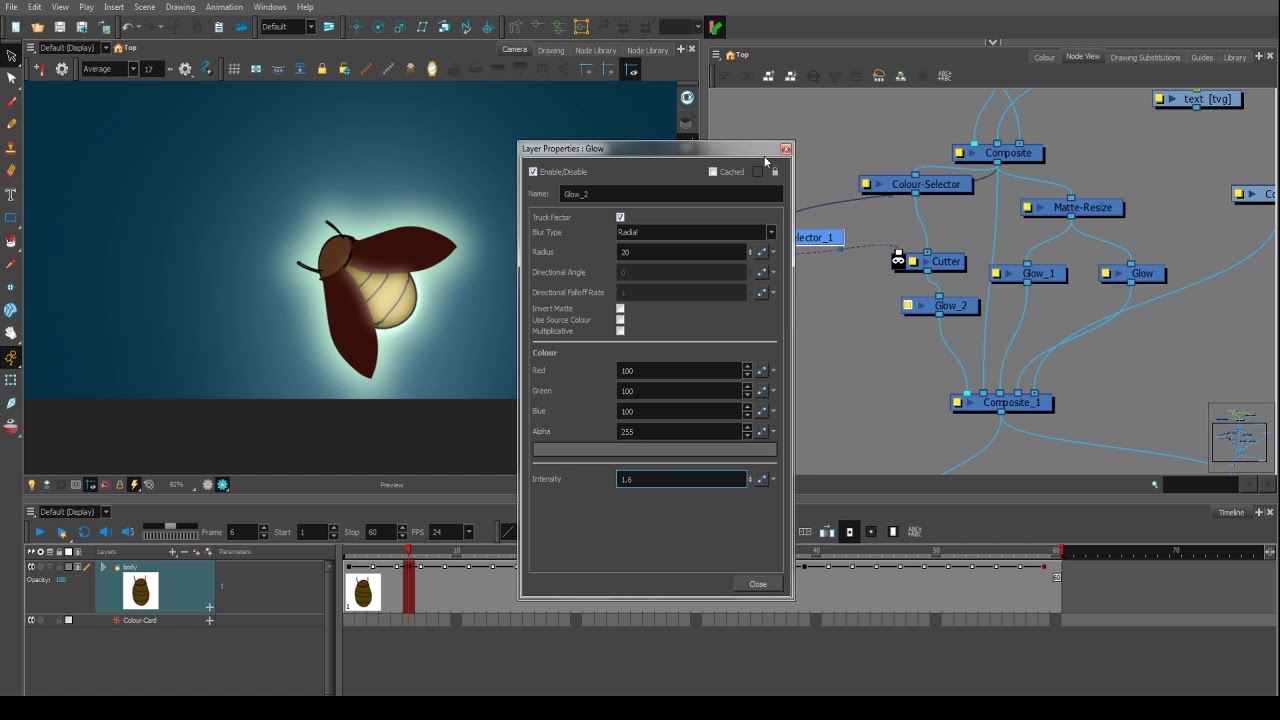Open the FPS 24 dropdown arrow
Viewport: 1280px width, 720px height.
click(468, 532)
